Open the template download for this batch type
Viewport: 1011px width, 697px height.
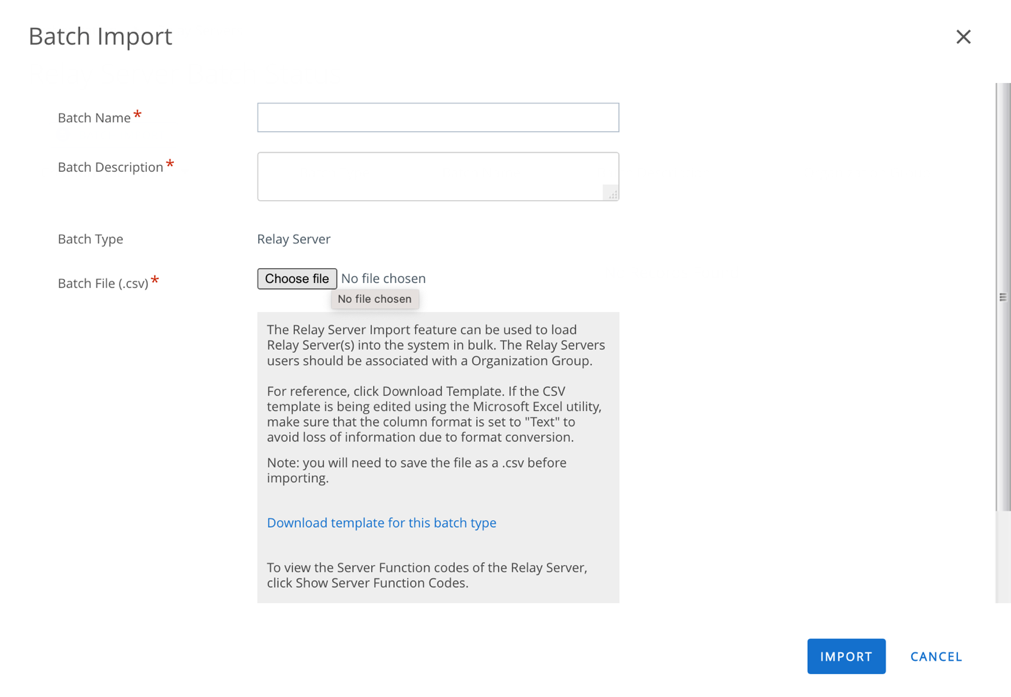(381, 522)
